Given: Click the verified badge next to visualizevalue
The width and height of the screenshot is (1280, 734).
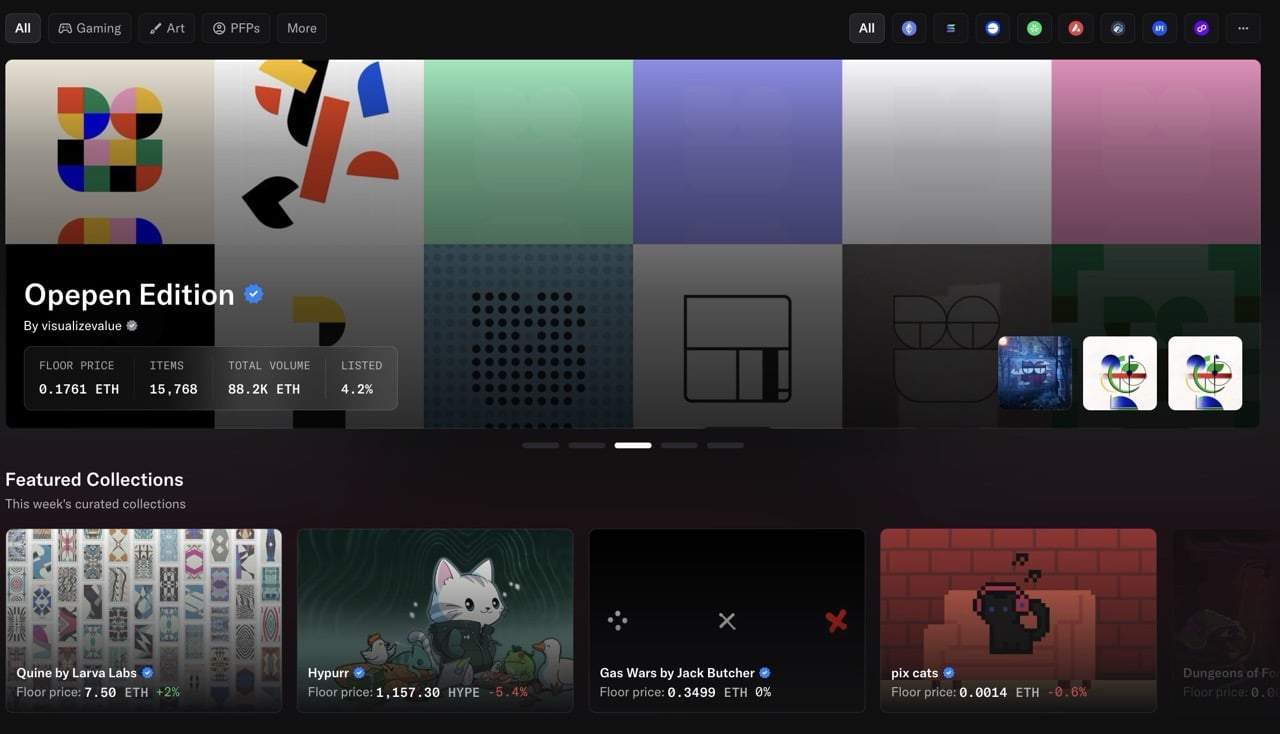Looking at the screenshot, I should (132, 326).
